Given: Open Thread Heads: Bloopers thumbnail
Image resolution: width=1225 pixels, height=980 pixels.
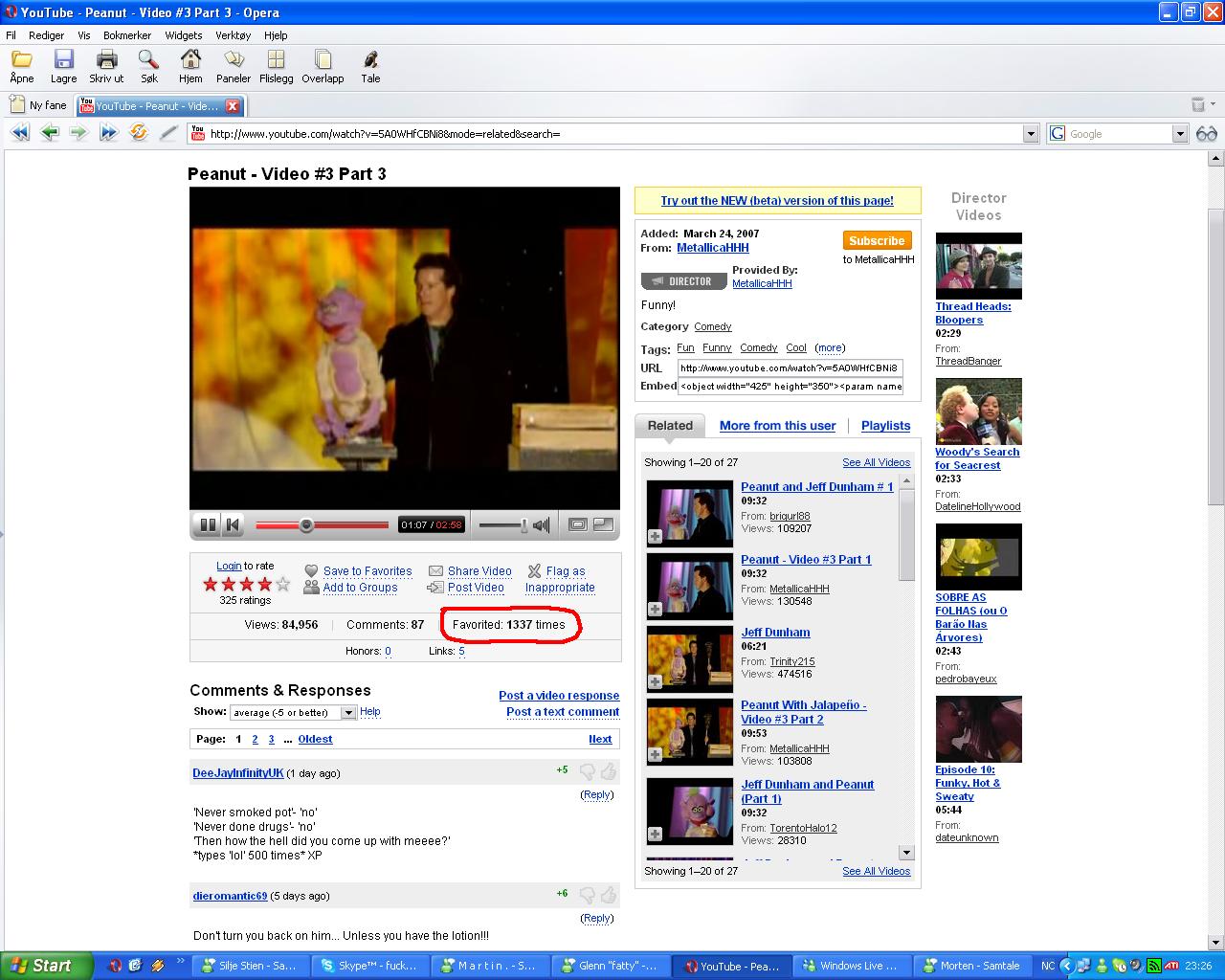Looking at the screenshot, I should pos(978,265).
